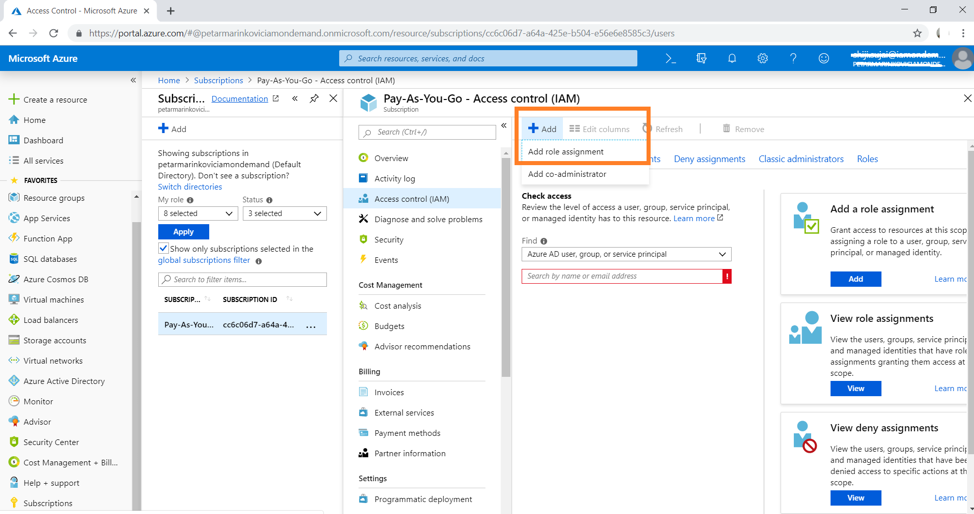Open the Status filter dropdown

coord(284,213)
